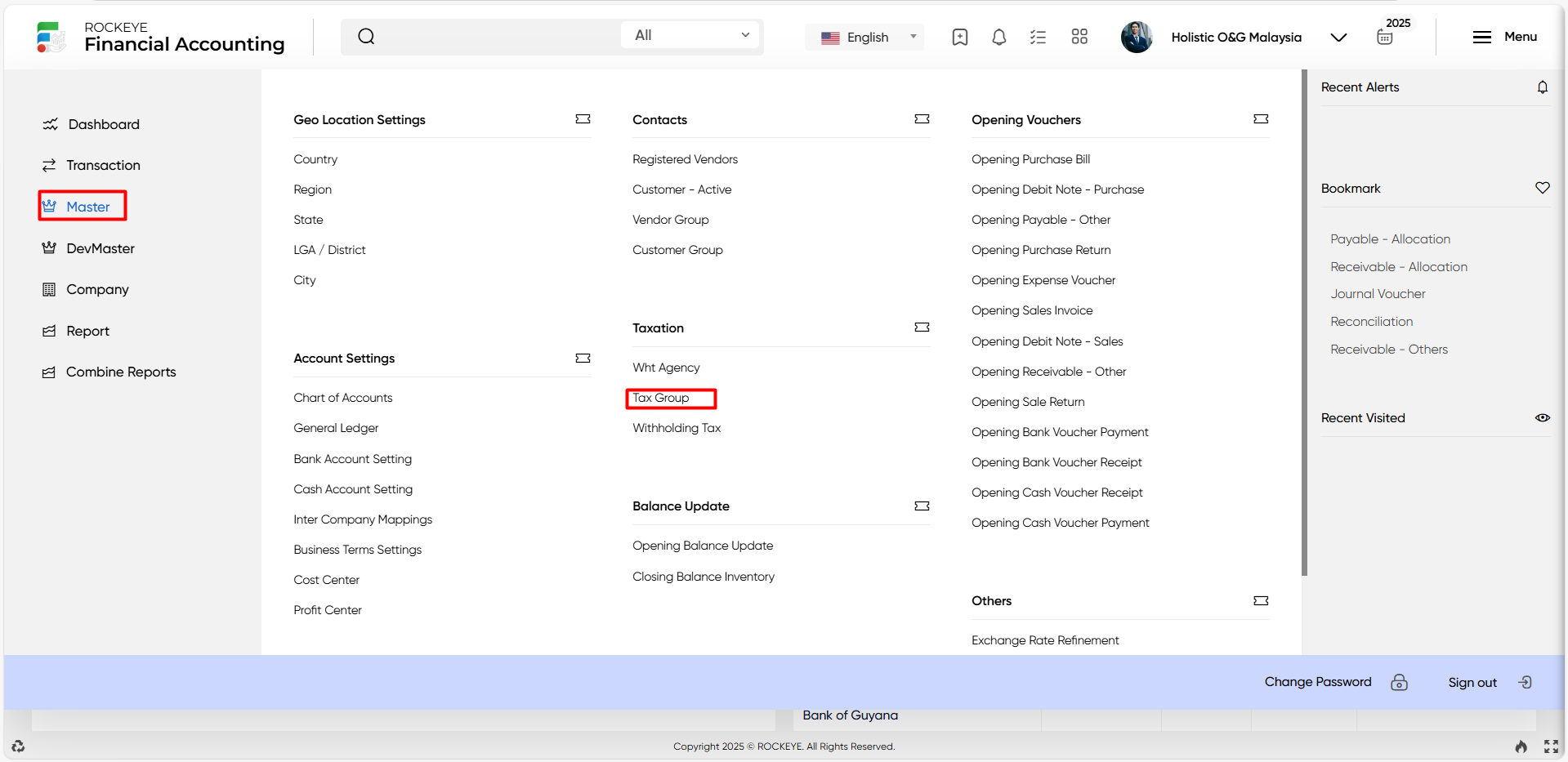Click Change Password text
The width and height of the screenshot is (1568, 762).
pos(1318,682)
